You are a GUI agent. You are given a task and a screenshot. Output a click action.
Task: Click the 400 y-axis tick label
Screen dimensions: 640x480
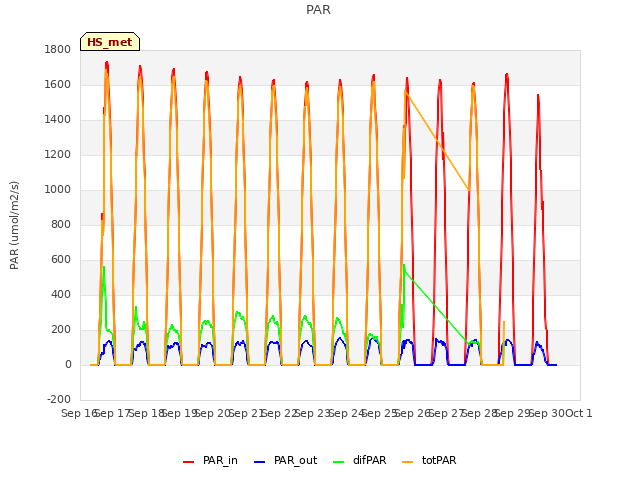click(61, 295)
